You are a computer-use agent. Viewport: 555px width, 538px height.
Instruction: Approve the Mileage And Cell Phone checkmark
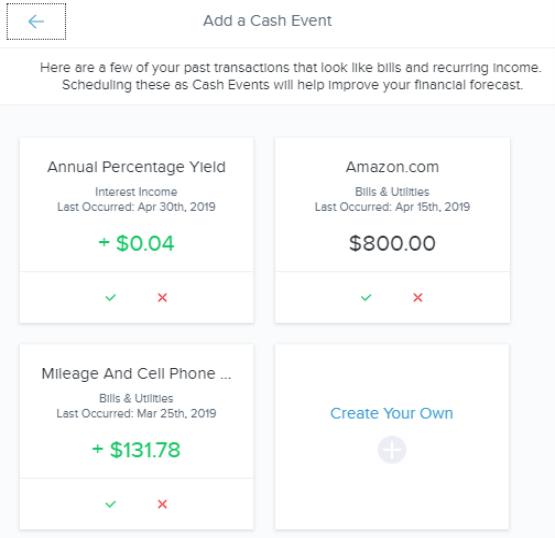111,504
